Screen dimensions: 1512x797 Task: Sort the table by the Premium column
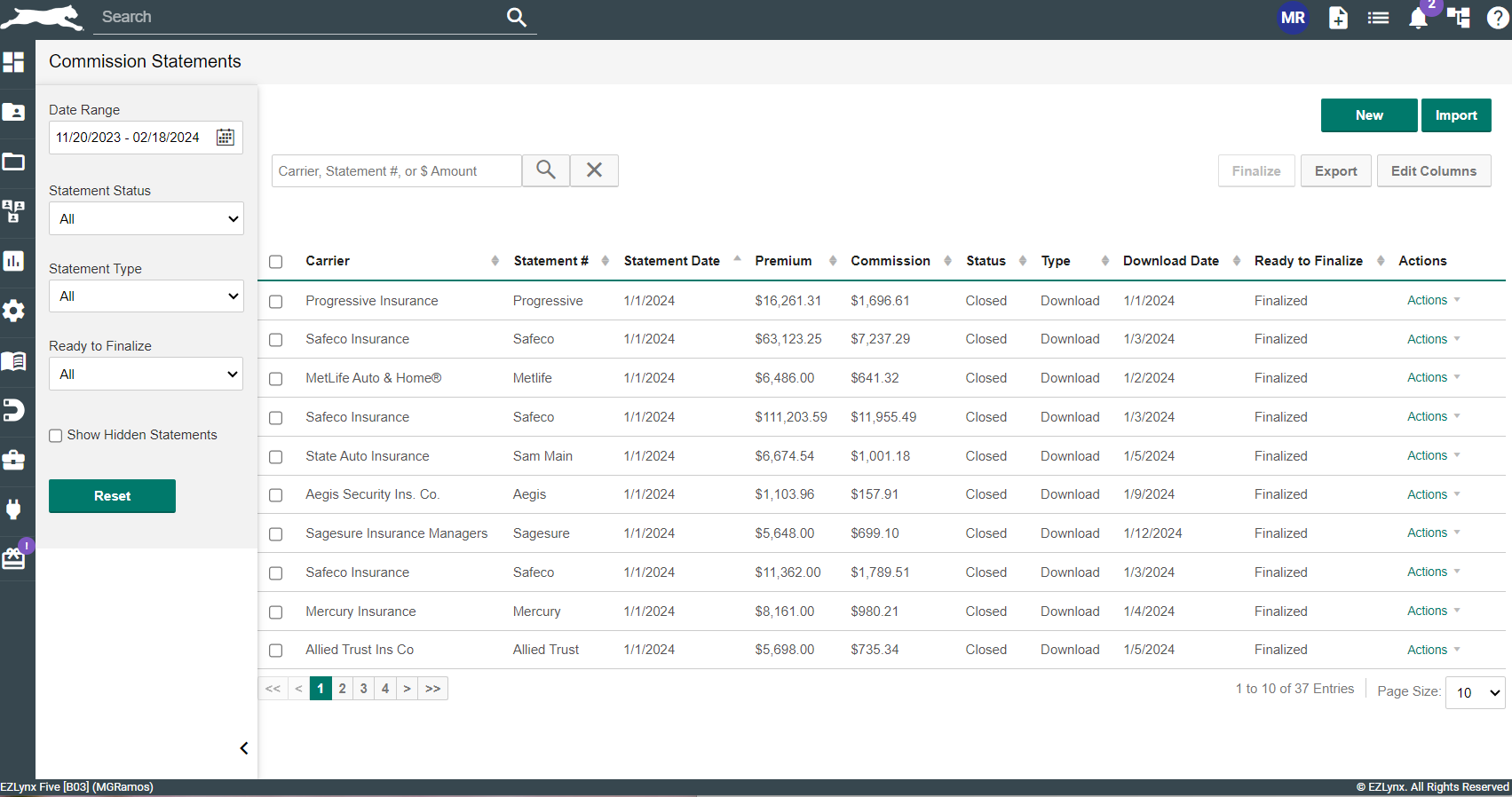click(833, 261)
